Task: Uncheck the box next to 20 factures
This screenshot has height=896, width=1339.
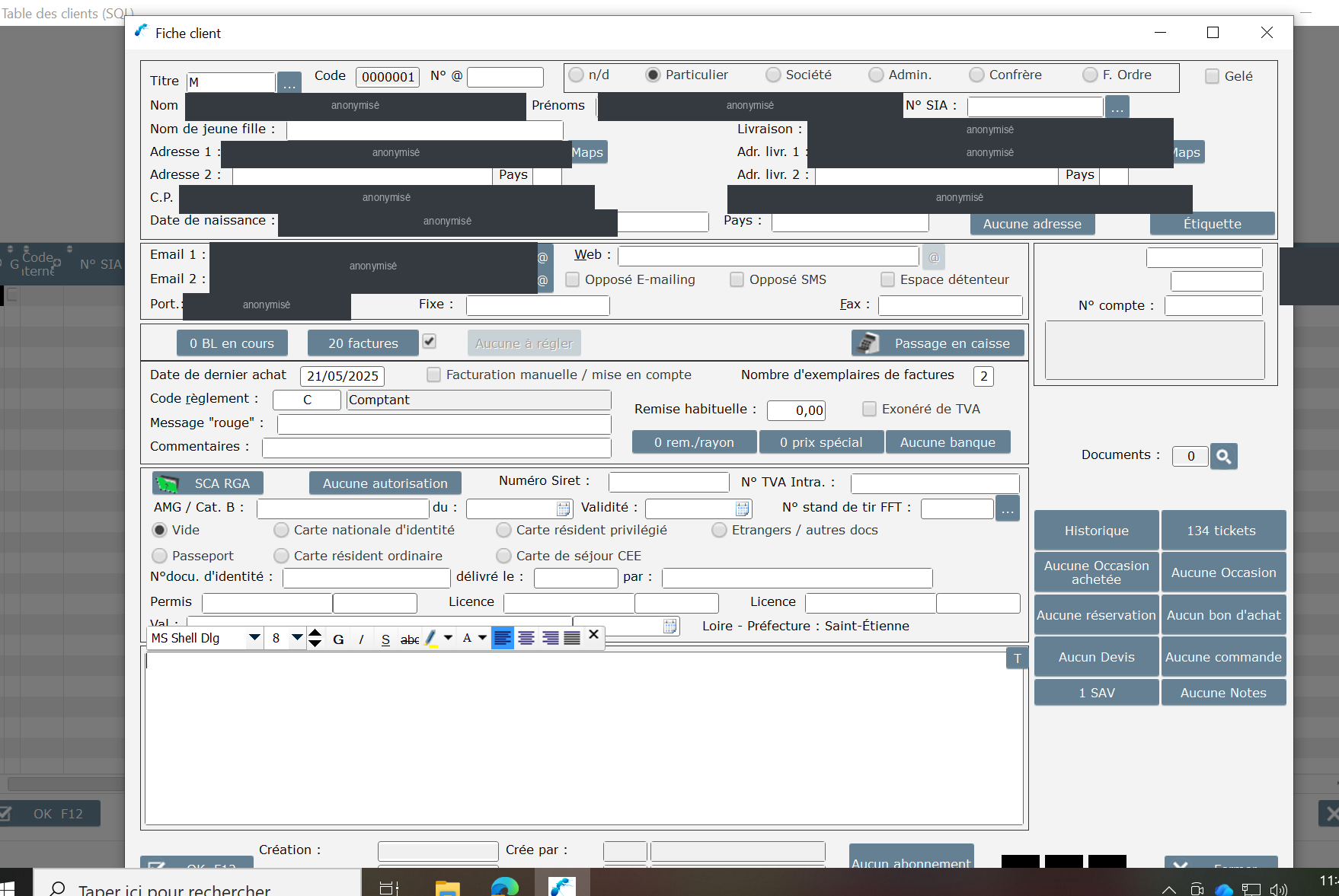Action: pyautogui.click(x=430, y=341)
